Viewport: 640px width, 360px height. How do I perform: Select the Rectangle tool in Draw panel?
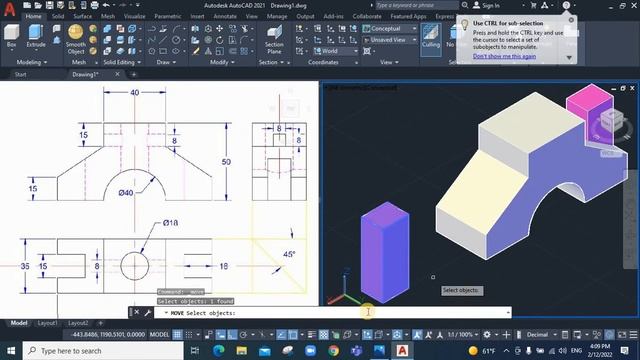pyautogui.click(x=163, y=51)
